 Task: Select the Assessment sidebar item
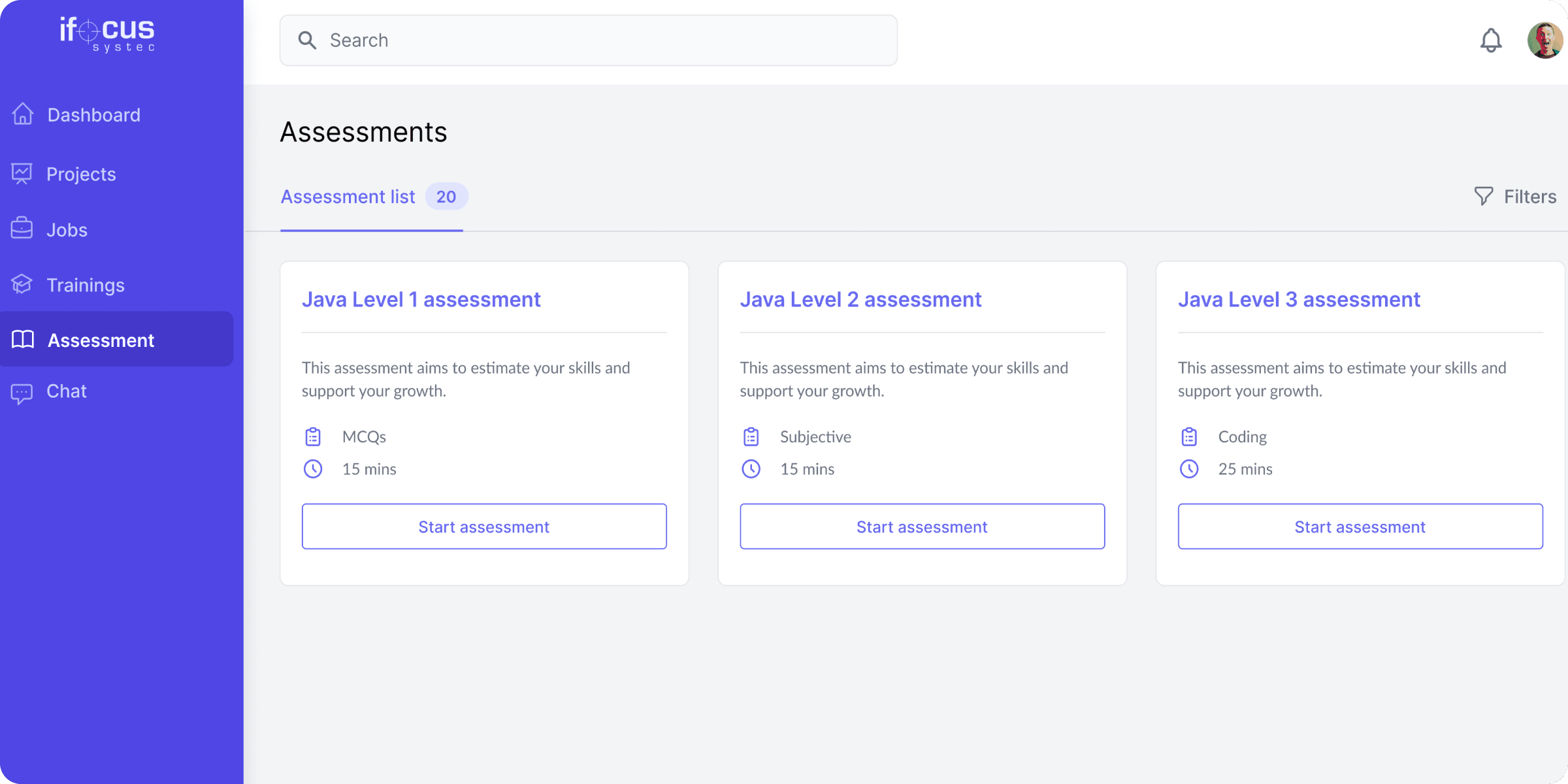pos(116,339)
